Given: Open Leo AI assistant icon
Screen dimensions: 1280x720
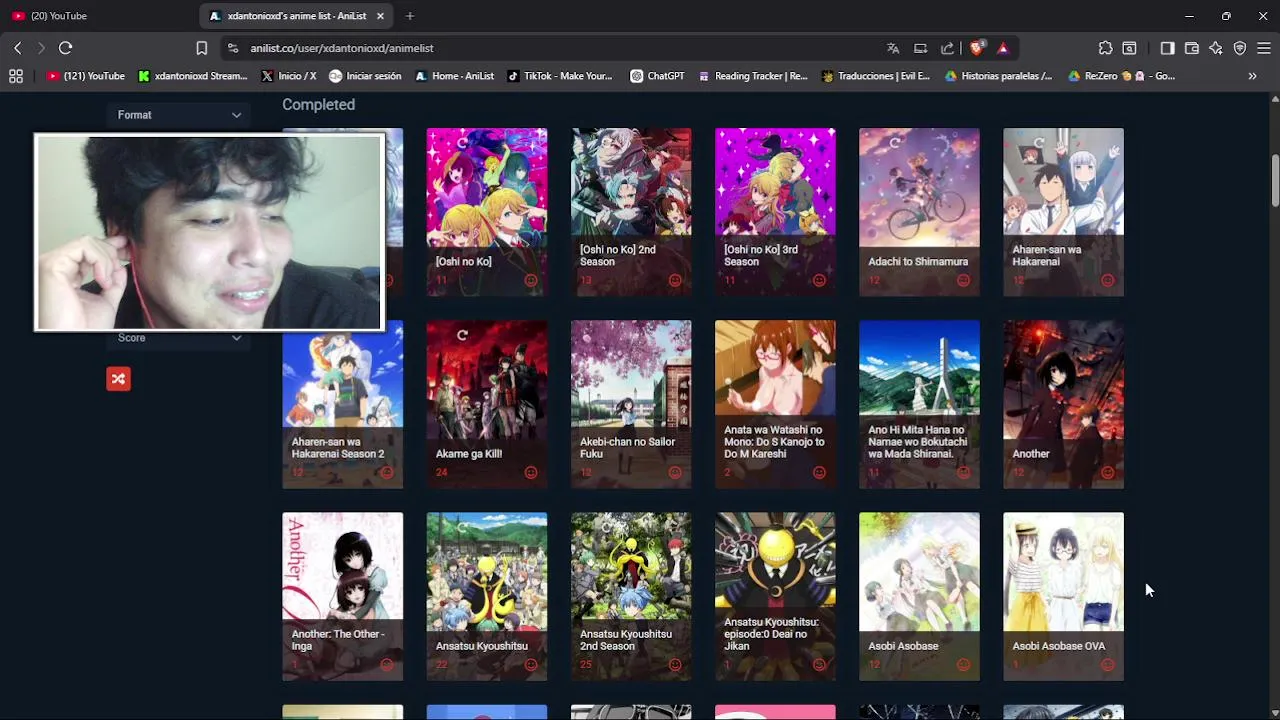Looking at the screenshot, I should point(1216,48).
